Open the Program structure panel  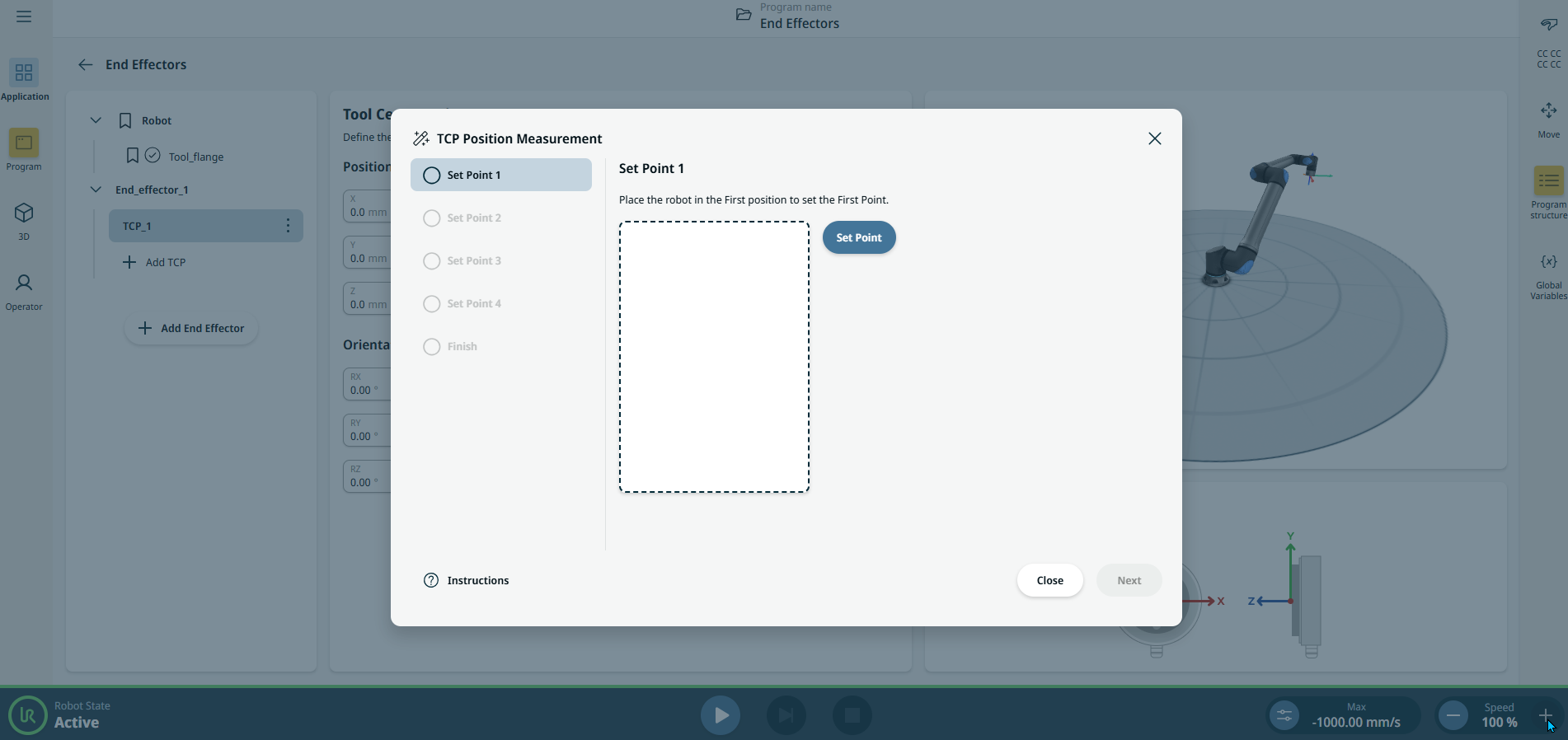[x=1548, y=181]
